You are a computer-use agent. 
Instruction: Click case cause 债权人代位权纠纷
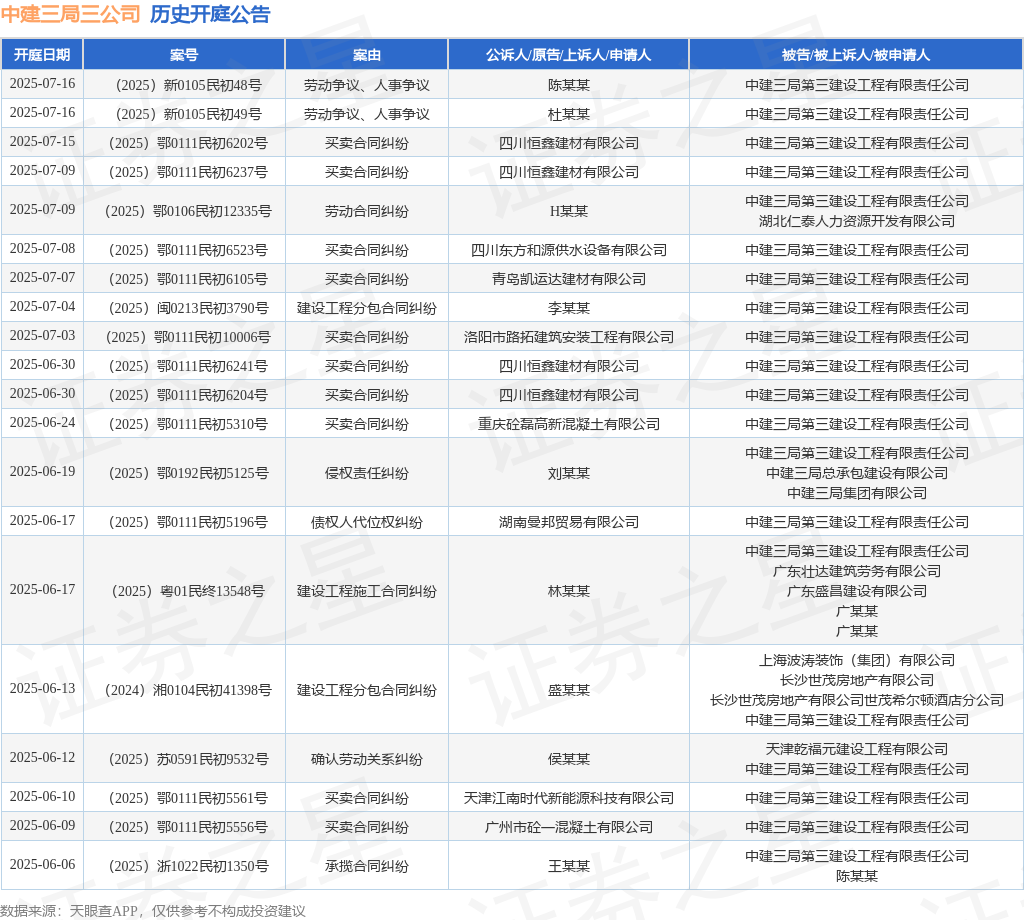point(366,522)
